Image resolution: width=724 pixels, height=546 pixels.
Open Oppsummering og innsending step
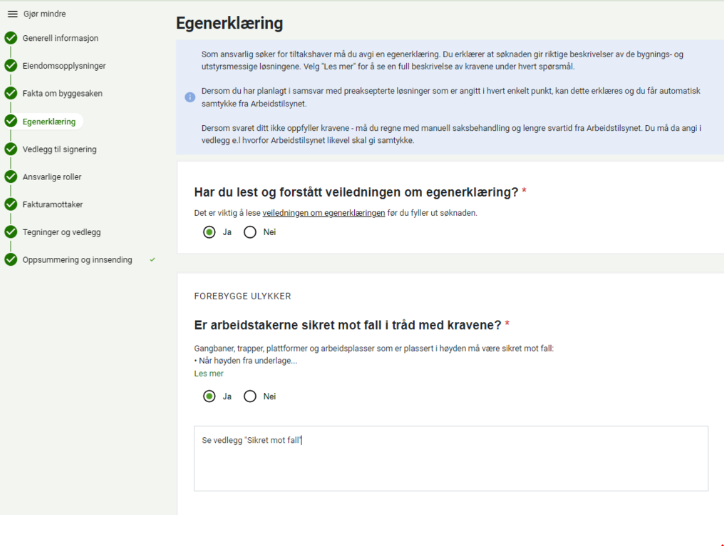pyautogui.click(x=77, y=260)
